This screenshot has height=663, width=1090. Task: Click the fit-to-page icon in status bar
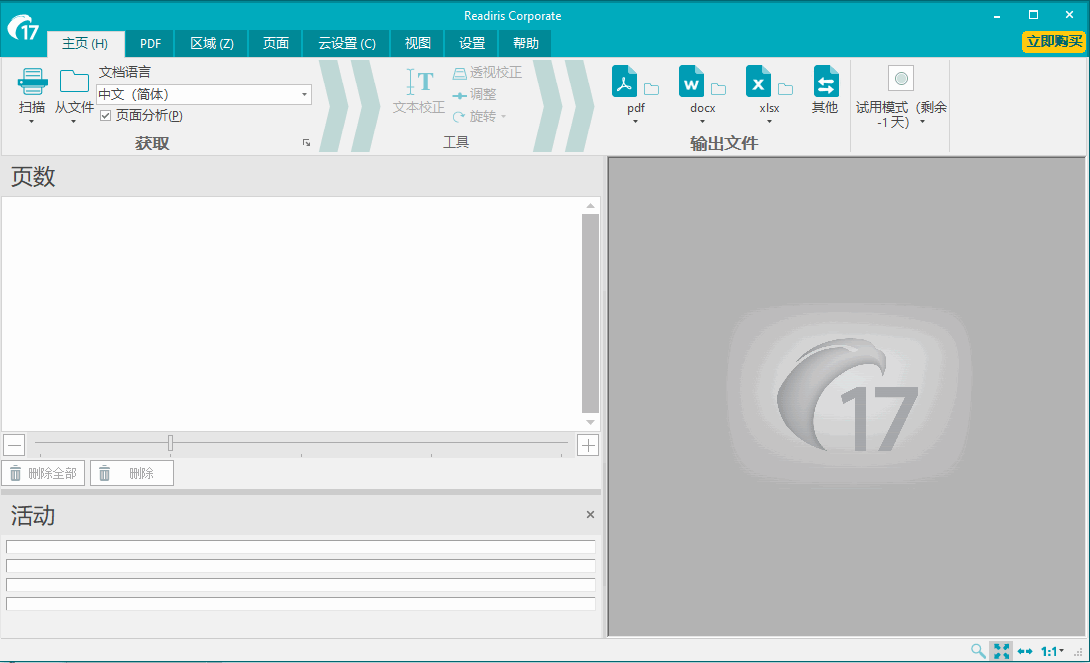(x=1001, y=651)
